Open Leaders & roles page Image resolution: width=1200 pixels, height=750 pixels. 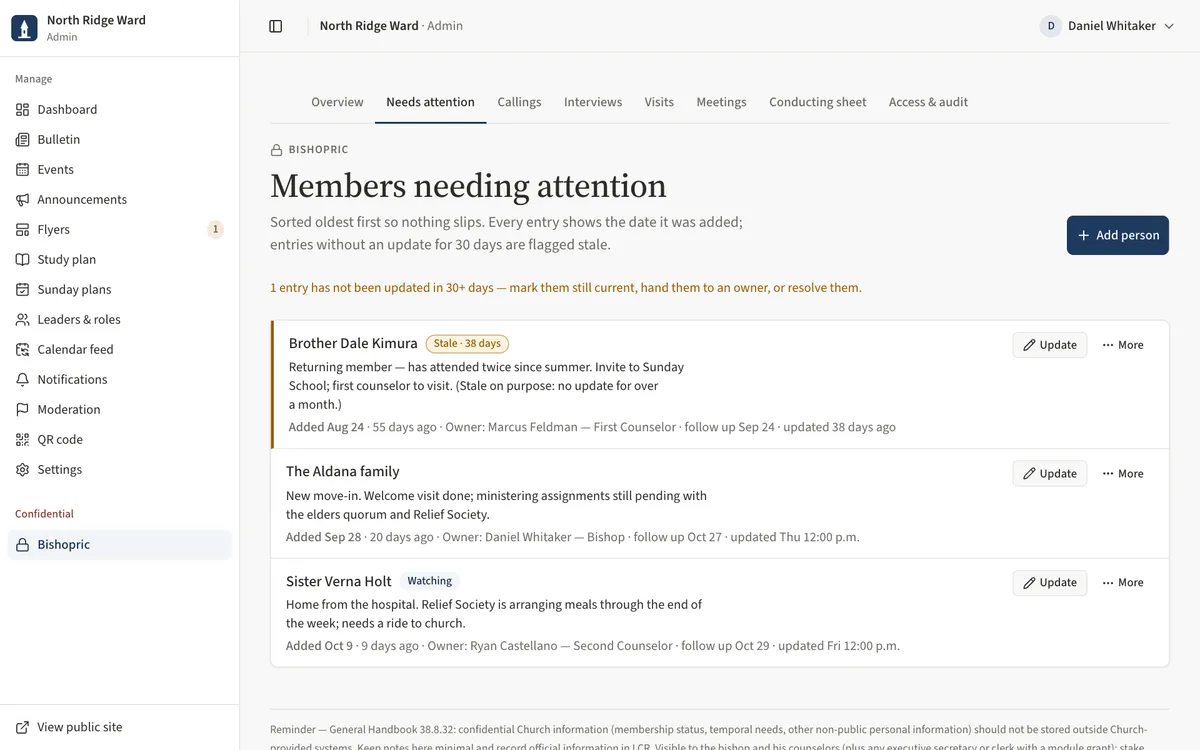pyautogui.click(x=120, y=319)
